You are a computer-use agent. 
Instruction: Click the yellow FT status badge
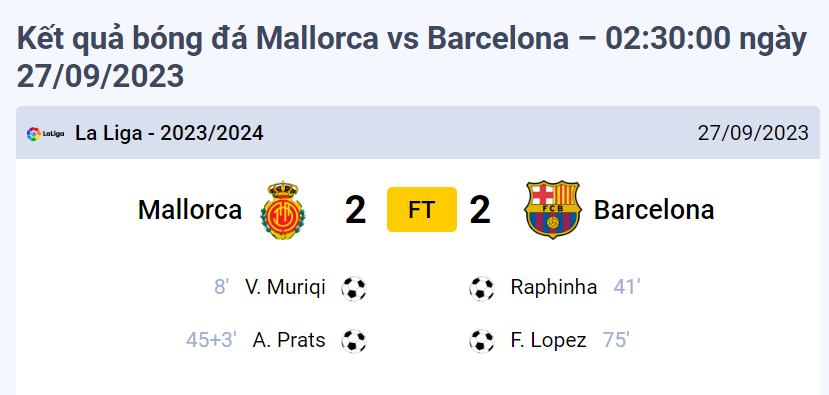click(422, 209)
